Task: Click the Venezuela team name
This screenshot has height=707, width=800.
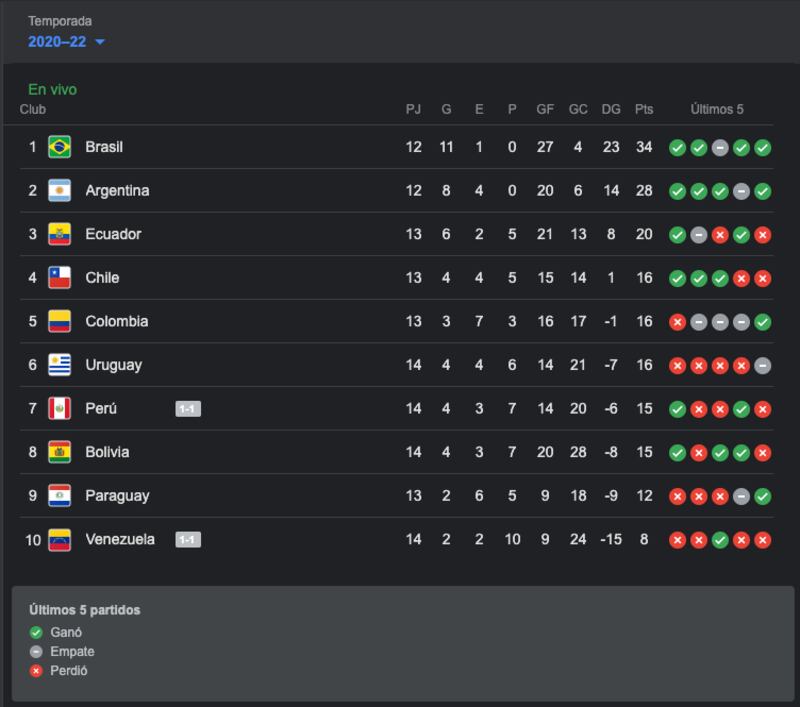Action: tap(120, 539)
